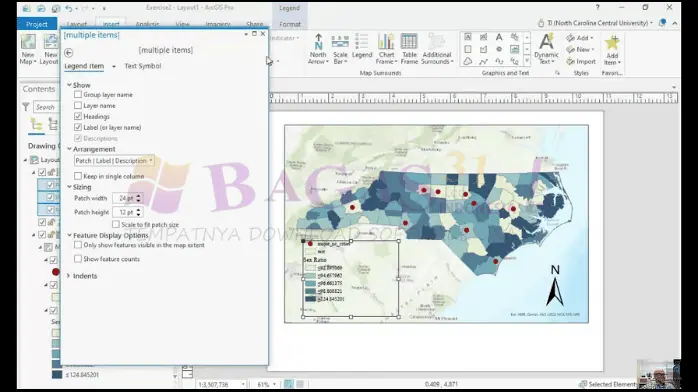Uncheck the Headings checkbox
This screenshot has height=392, width=698.
[x=78, y=116]
